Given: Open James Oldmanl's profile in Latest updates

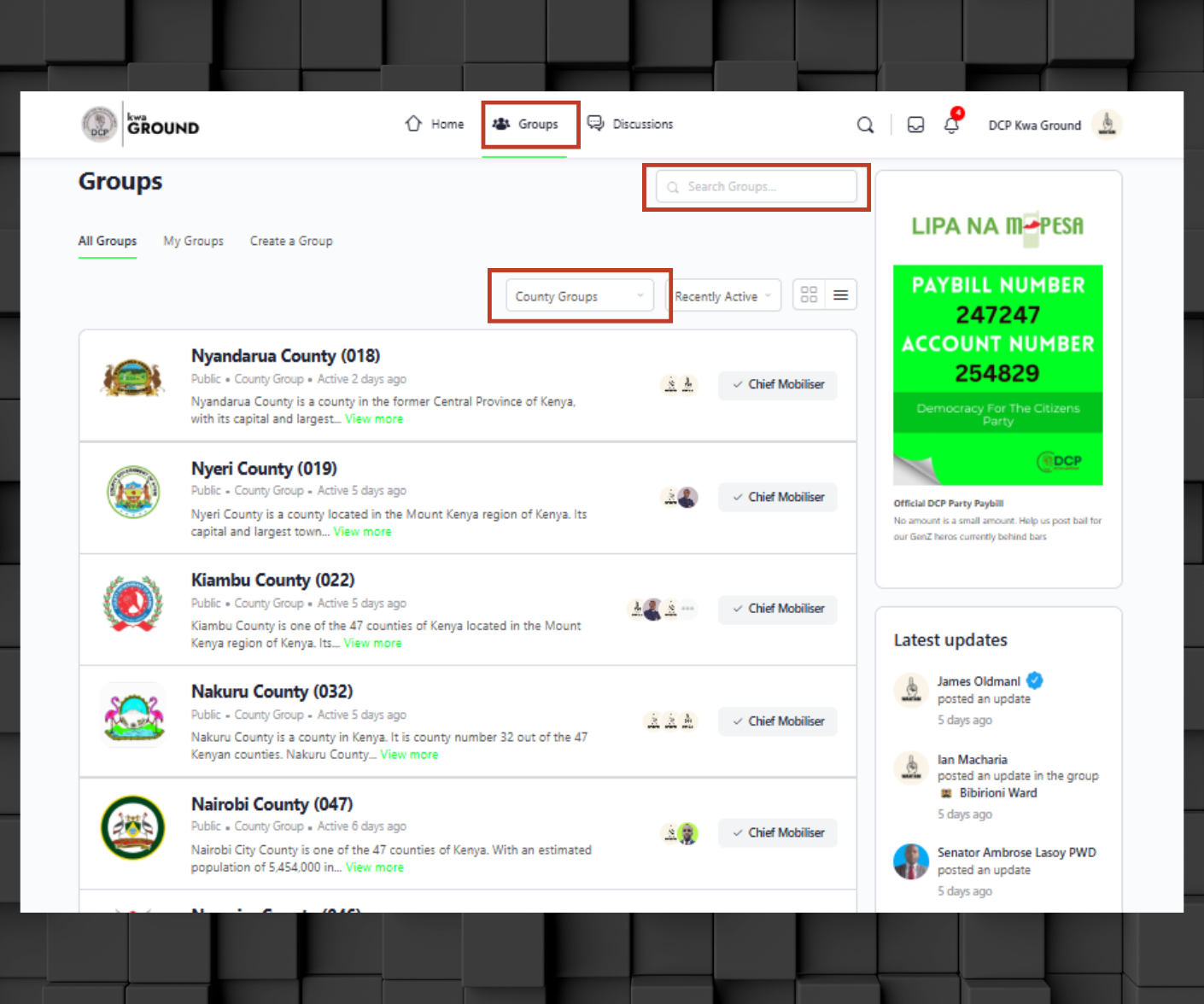Looking at the screenshot, I should 979,681.
